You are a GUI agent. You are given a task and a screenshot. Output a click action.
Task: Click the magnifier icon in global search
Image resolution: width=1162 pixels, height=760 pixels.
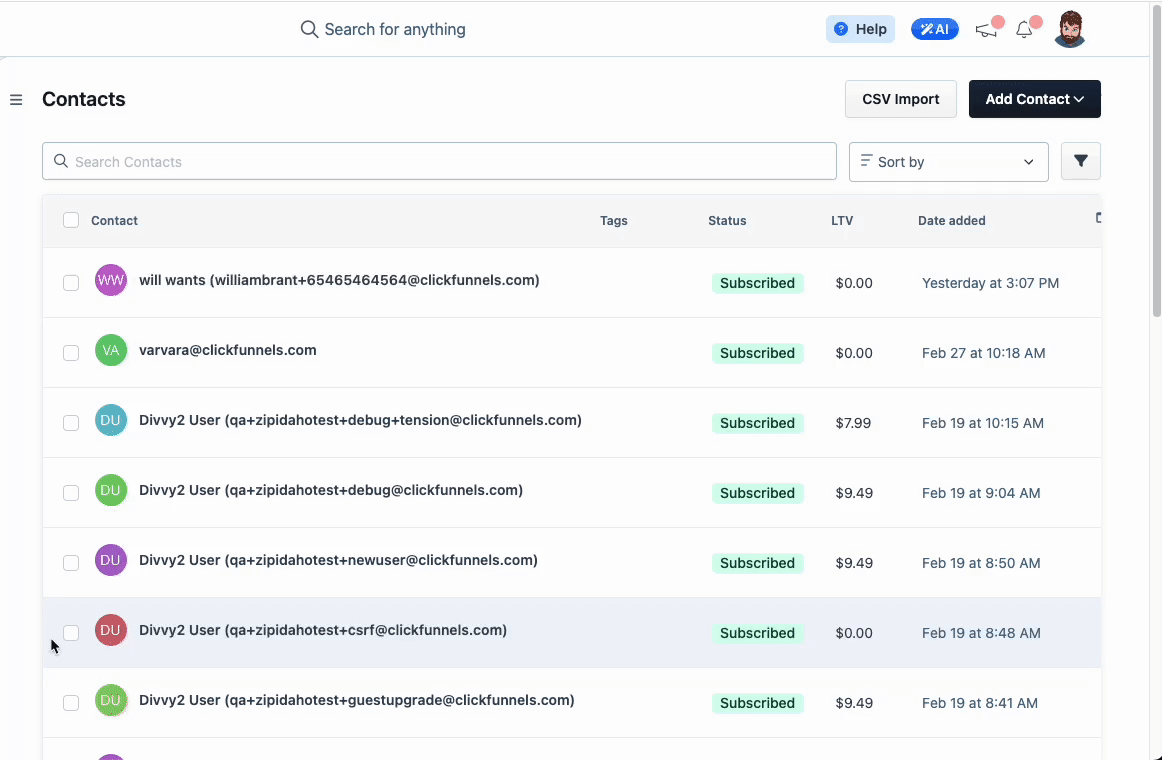[x=308, y=30]
